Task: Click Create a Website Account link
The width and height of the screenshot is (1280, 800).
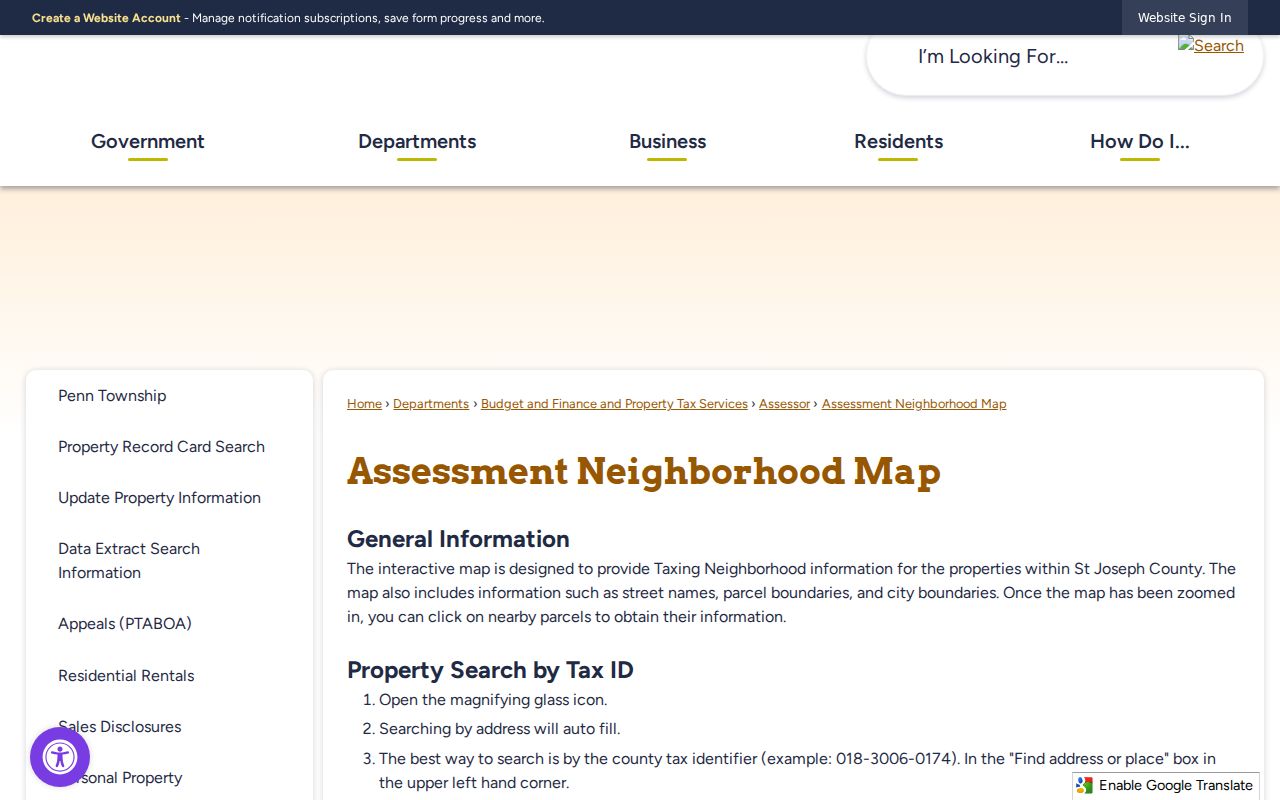Action: 106,18
